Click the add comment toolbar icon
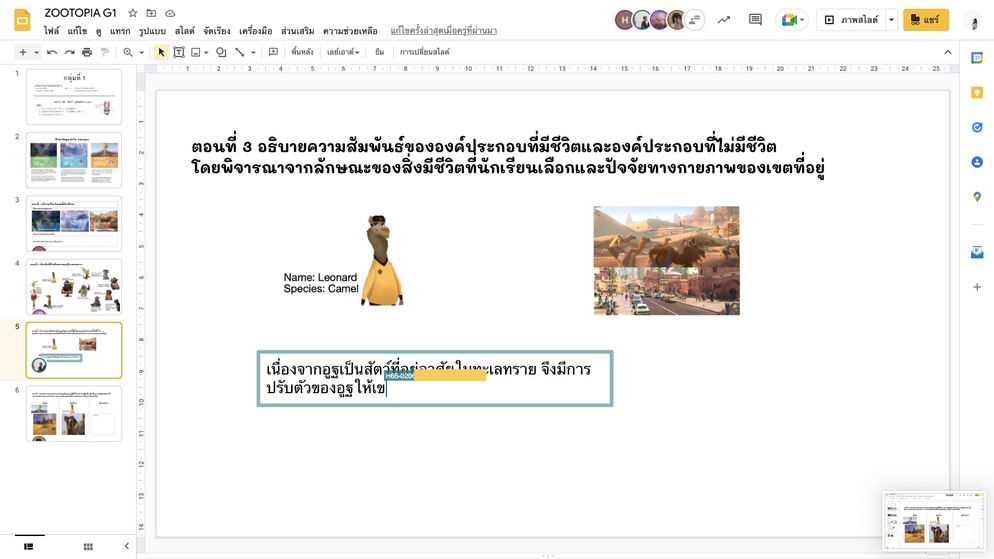This screenshot has width=994, height=559. [x=273, y=52]
